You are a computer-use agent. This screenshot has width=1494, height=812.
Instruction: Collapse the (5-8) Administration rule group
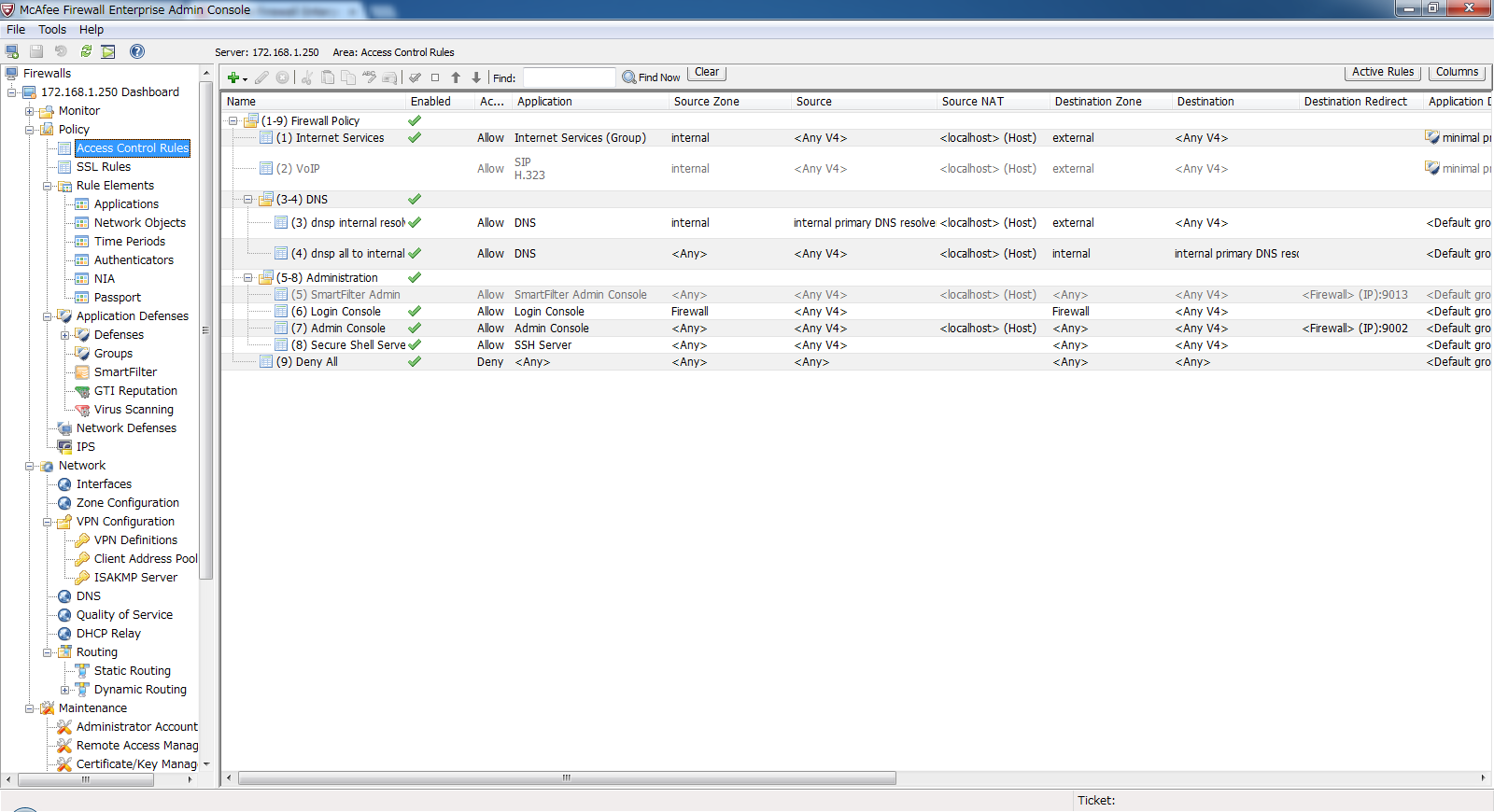tap(248, 278)
